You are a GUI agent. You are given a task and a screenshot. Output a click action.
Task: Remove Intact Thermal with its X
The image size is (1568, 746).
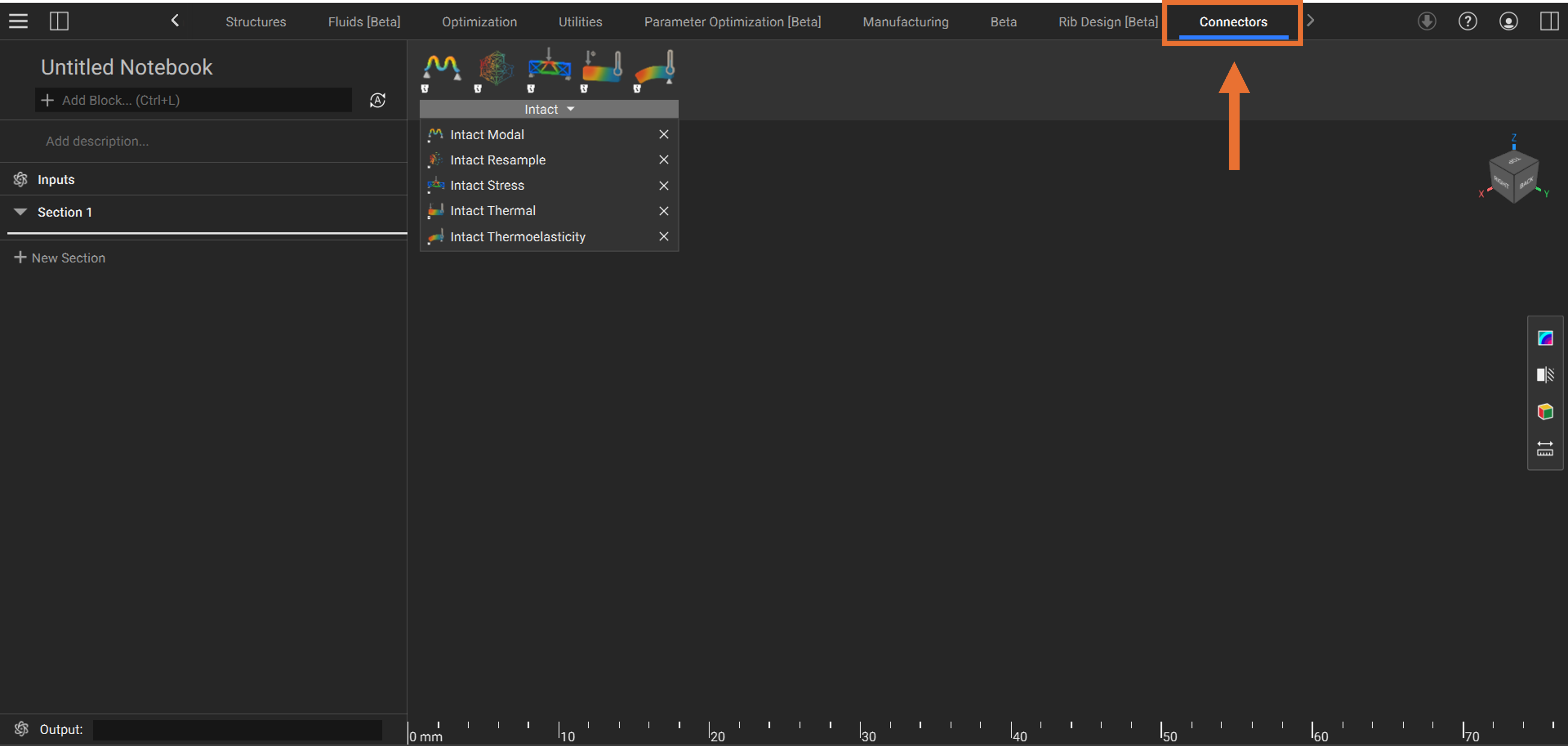tap(664, 211)
